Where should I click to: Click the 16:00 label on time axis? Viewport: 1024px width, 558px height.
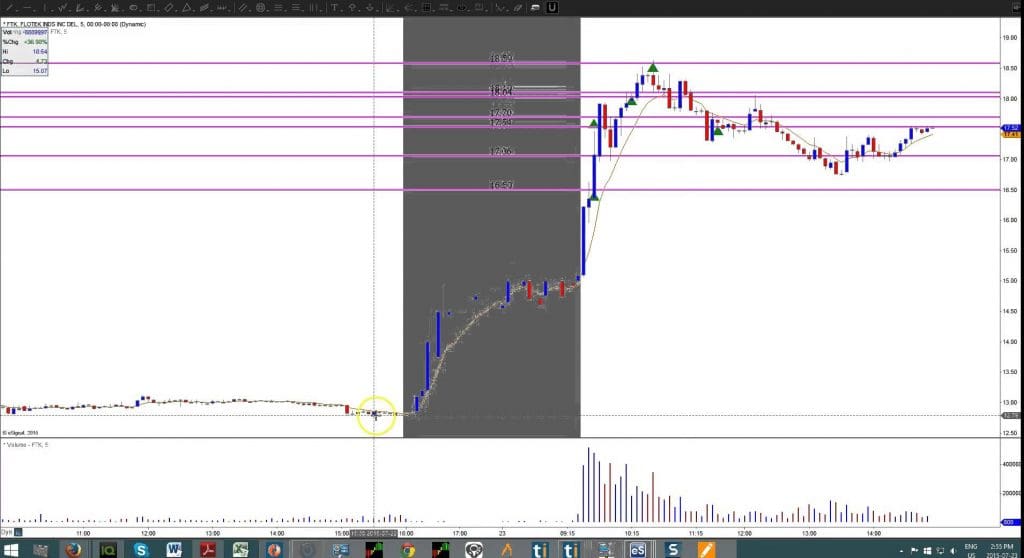point(406,533)
